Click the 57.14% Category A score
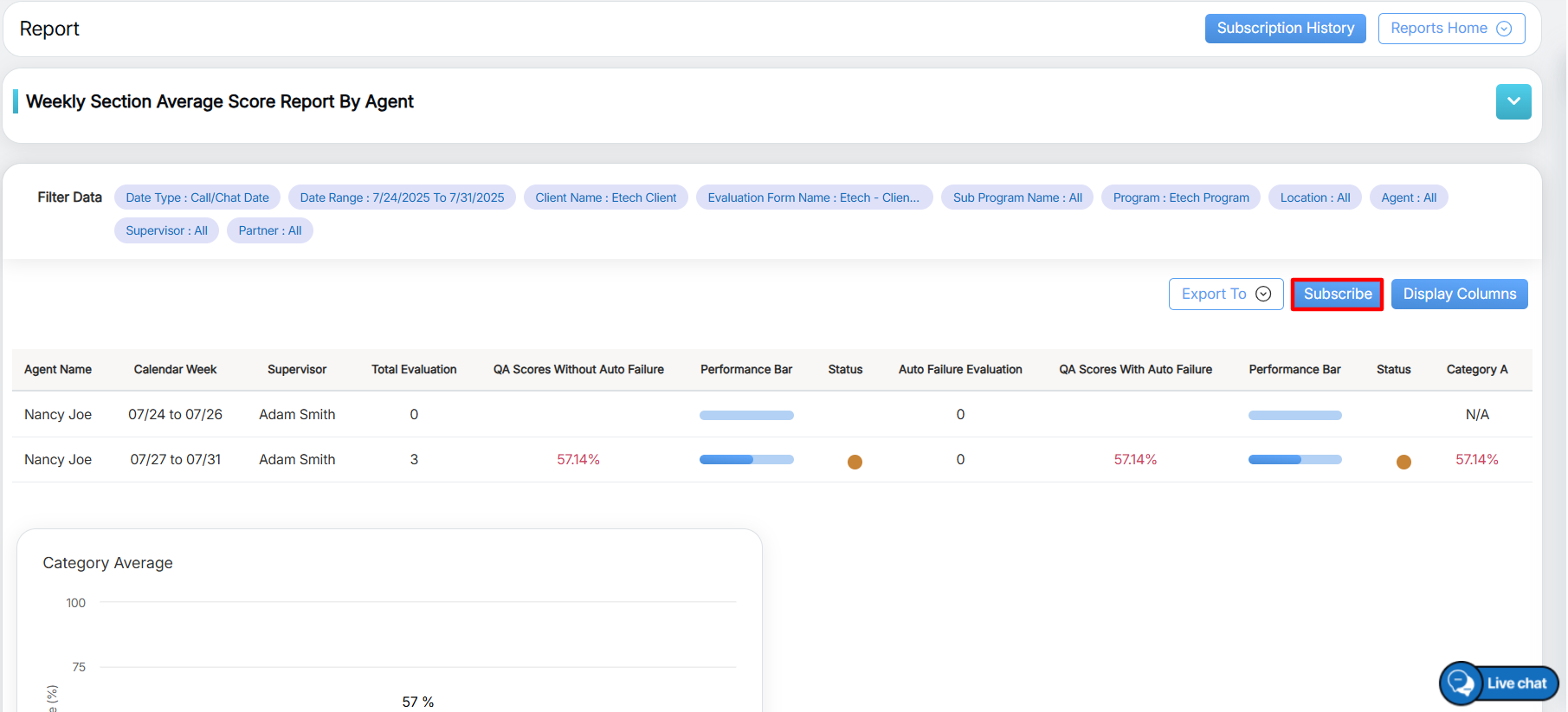Viewport: 1568px width, 712px height. pos(1476,460)
